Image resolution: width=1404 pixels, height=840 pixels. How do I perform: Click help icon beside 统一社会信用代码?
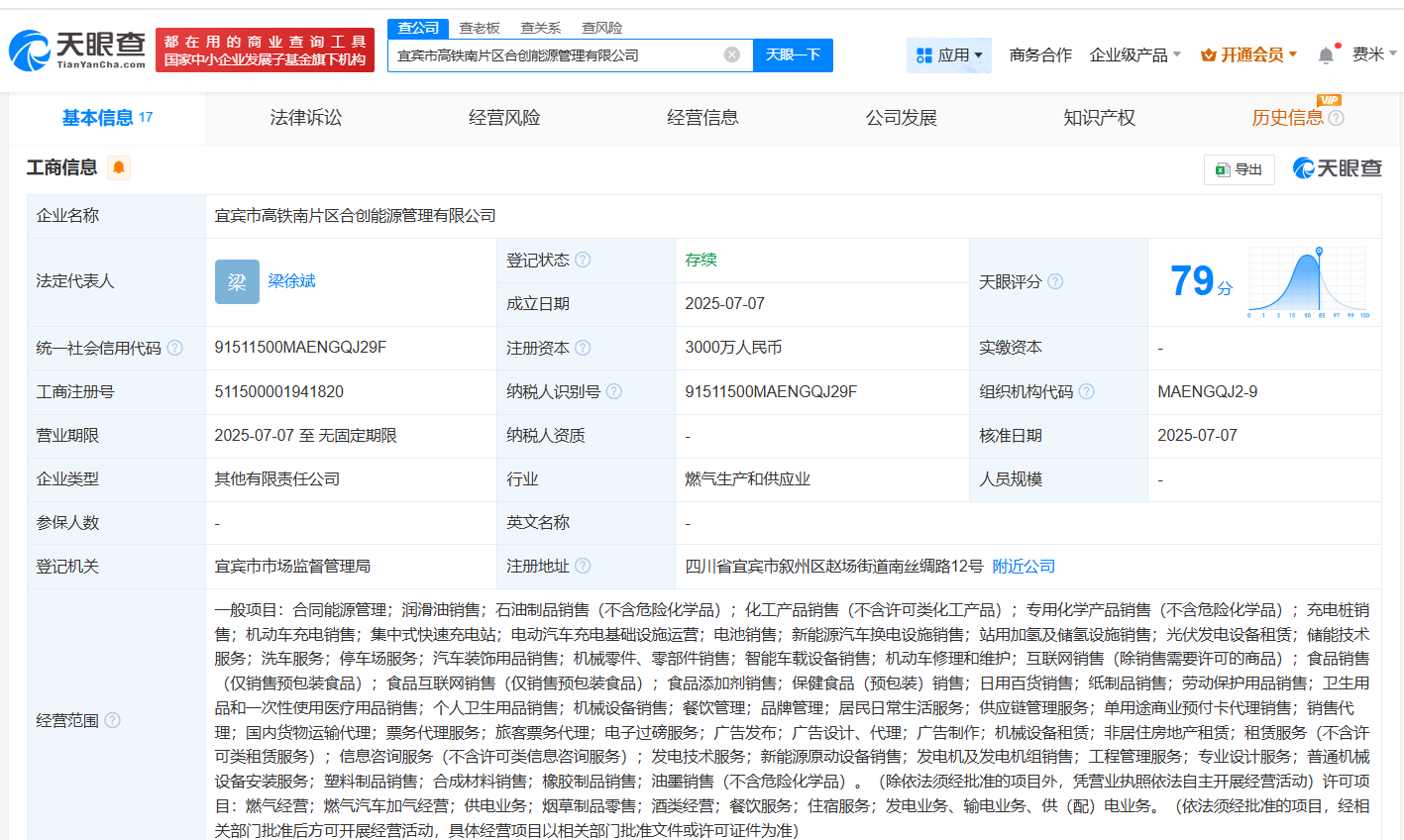(x=175, y=348)
